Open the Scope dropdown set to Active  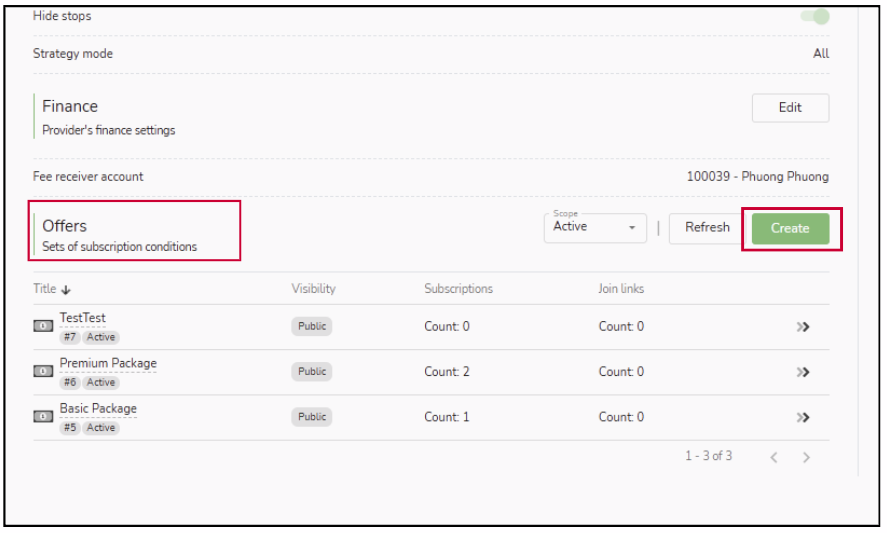click(x=596, y=228)
